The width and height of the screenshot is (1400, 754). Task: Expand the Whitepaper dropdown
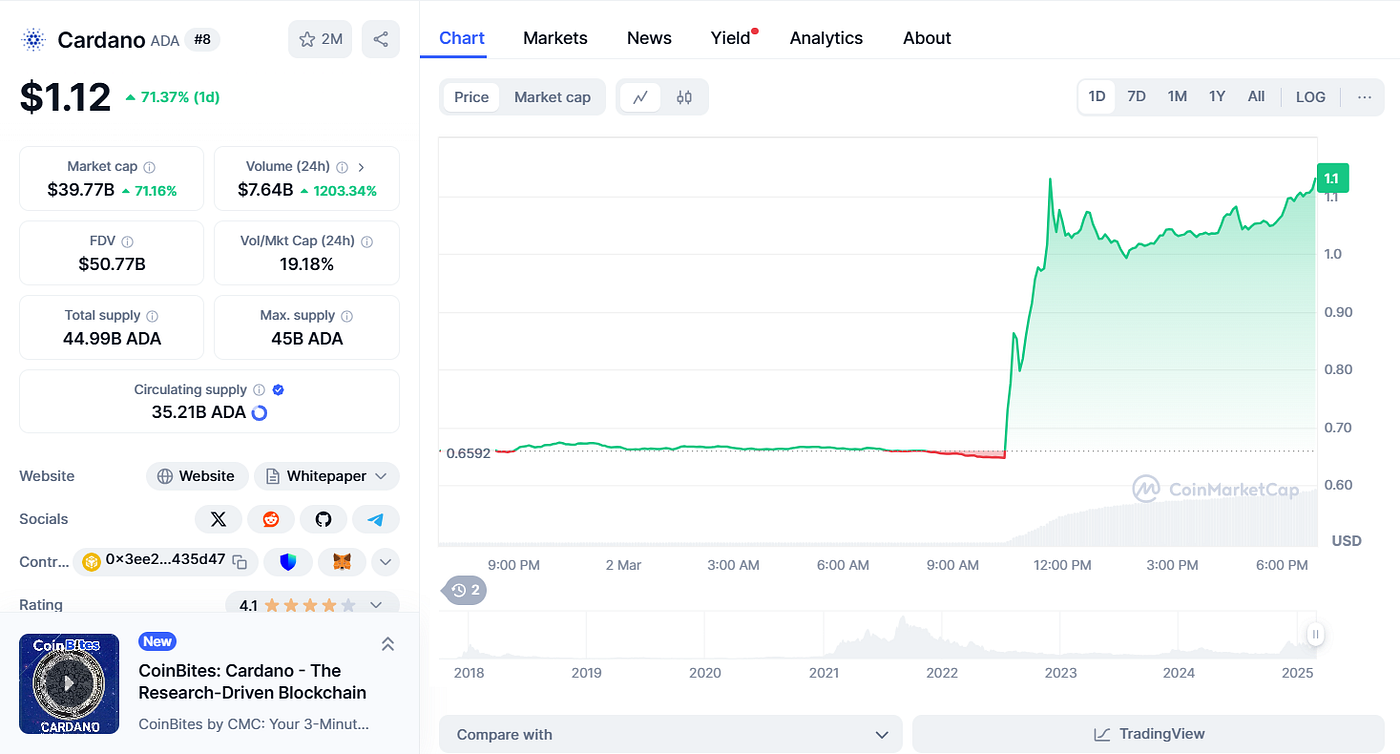327,476
